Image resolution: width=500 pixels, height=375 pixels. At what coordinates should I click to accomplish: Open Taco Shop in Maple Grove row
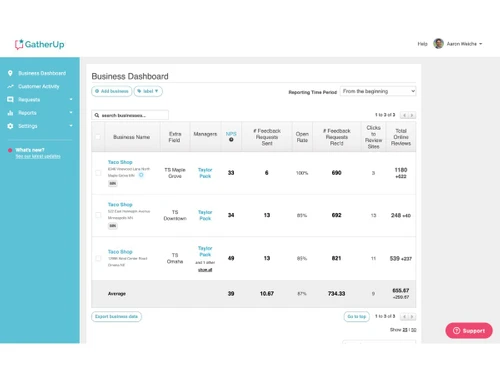(x=120, y=162)
